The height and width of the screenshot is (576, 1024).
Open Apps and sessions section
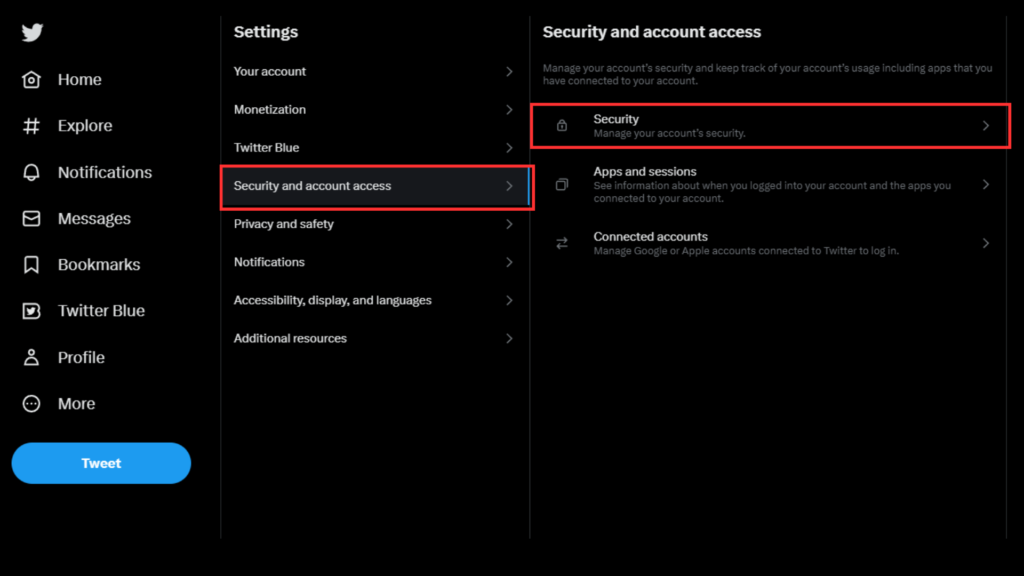645,172
